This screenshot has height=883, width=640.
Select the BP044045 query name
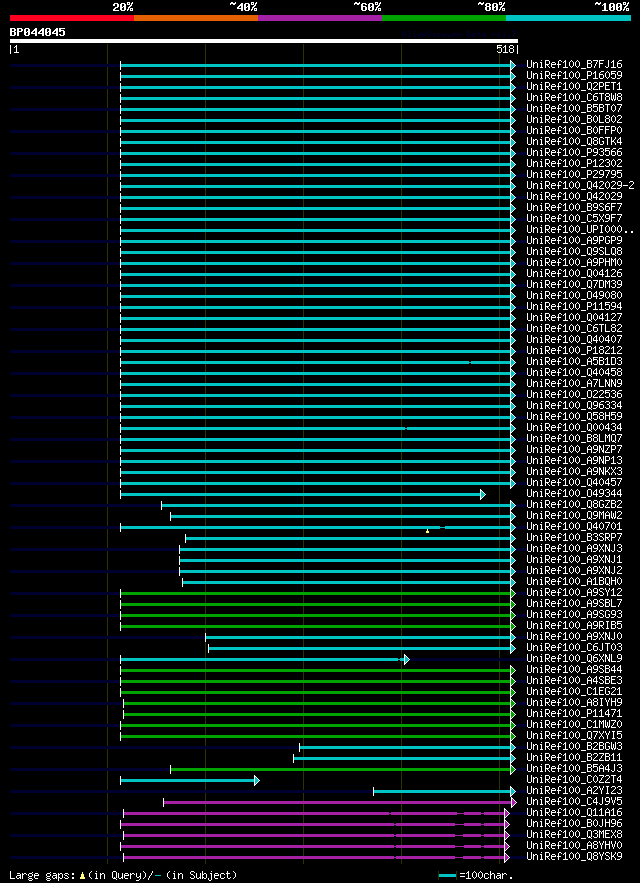37,32
